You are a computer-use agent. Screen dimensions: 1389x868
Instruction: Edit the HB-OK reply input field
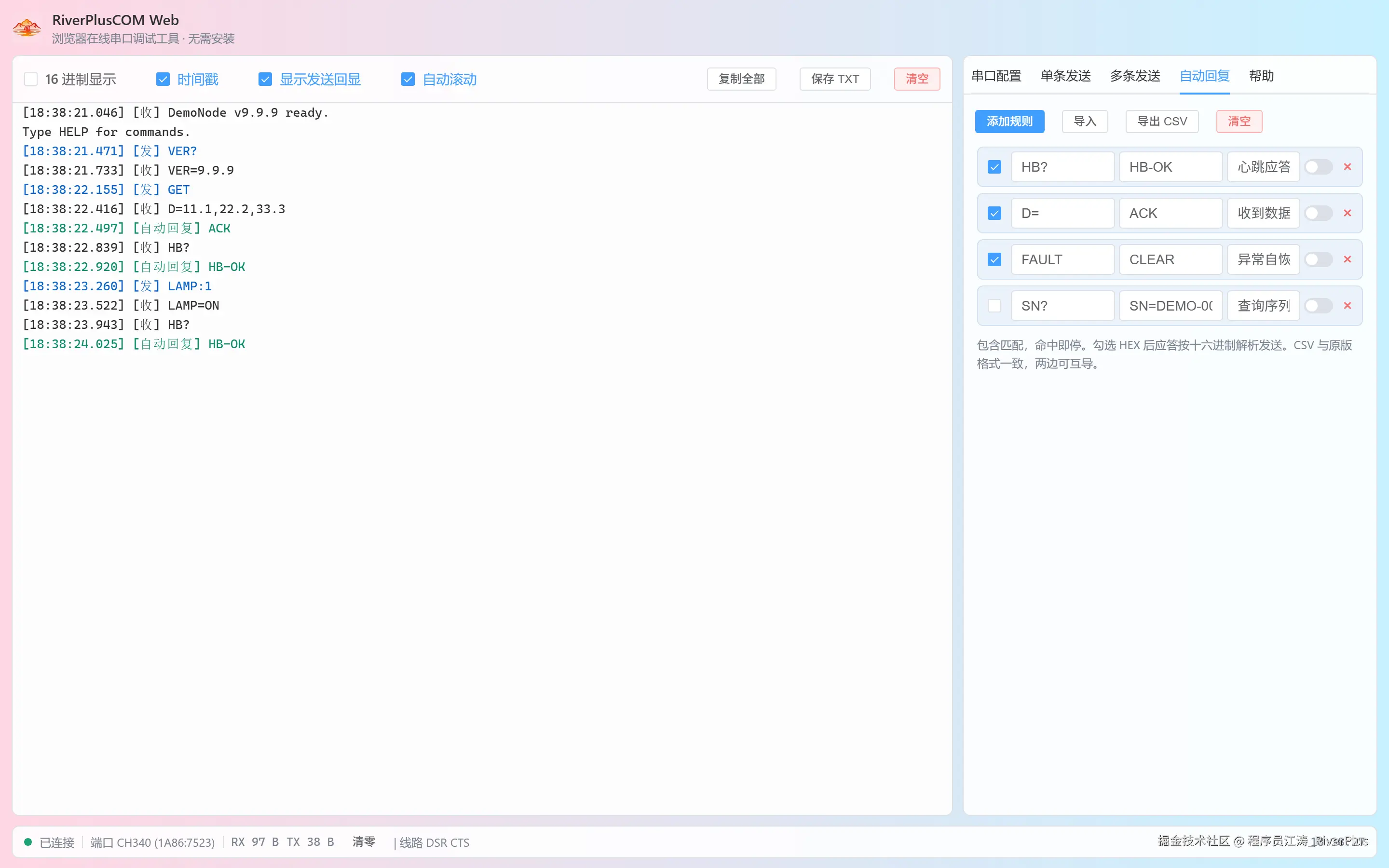pyautogui.click(x=1171, y=167)
